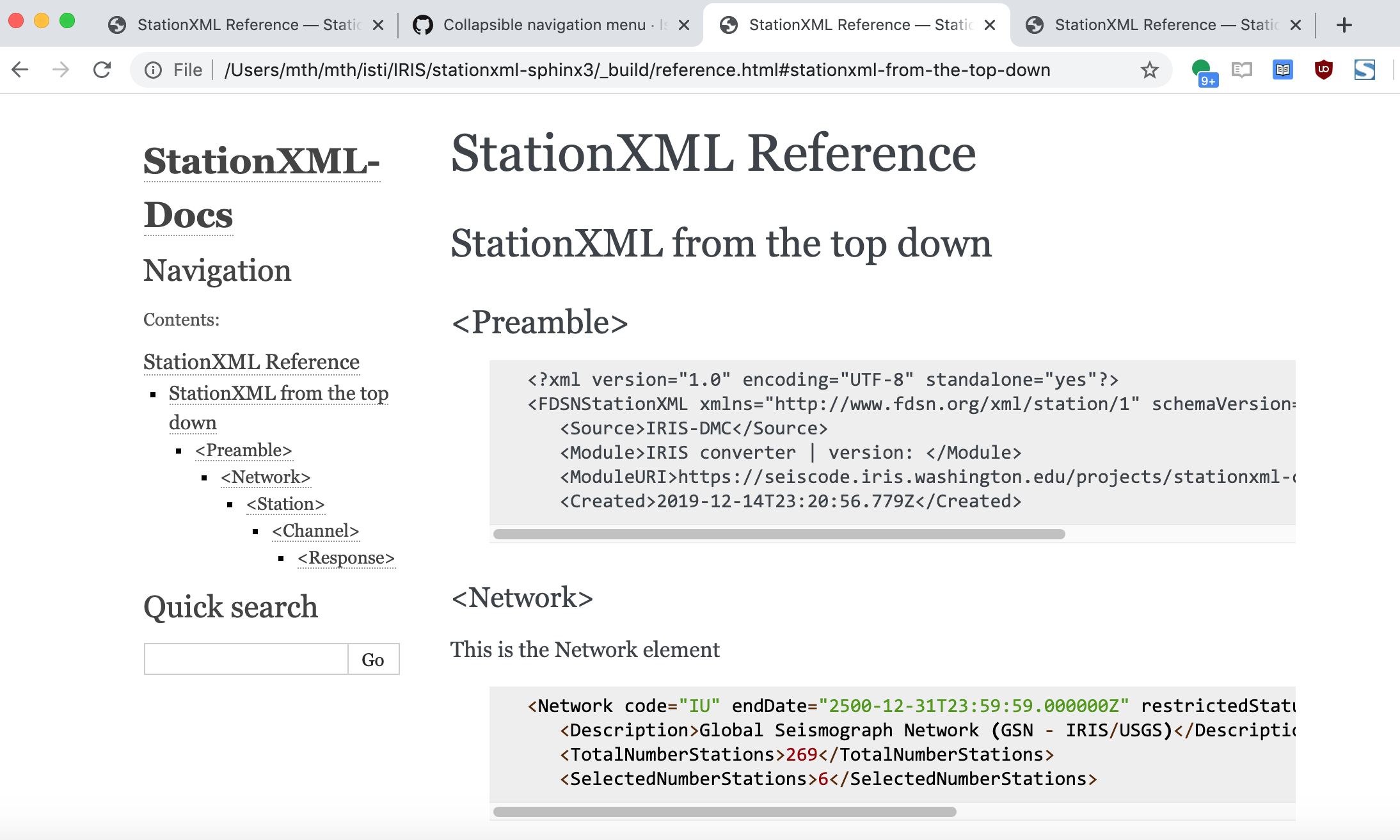
Task: Switch to Collapsible navigation menu GitHub tab
Action: [544, 25]
